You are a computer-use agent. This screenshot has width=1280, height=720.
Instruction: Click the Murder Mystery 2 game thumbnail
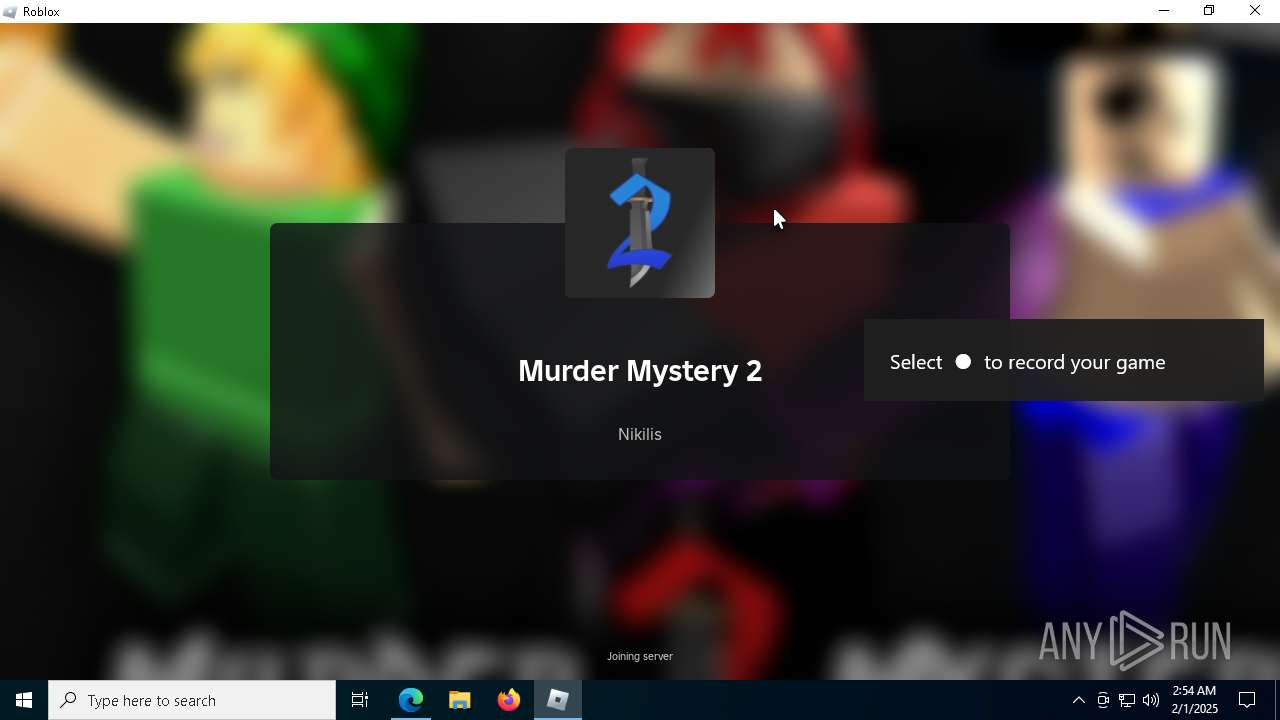[x=640, y=223]
